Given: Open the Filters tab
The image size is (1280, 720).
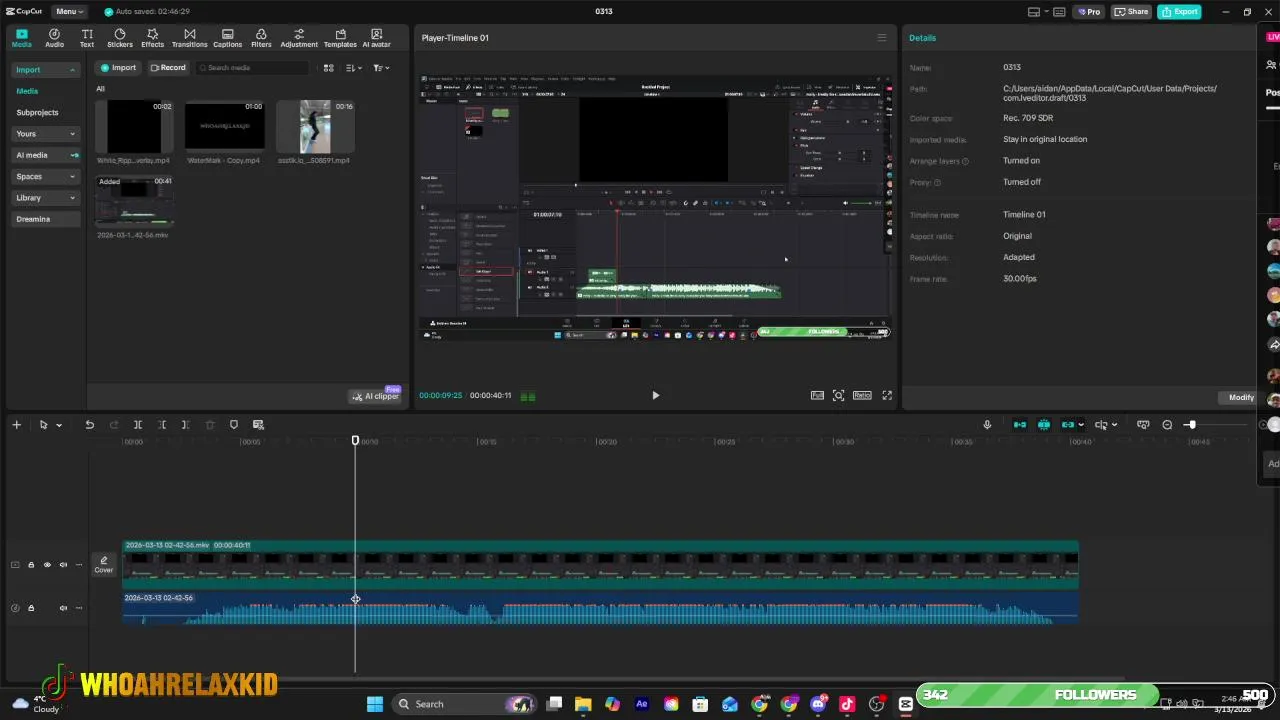Looking at the screenshot, I should point(261,38).
